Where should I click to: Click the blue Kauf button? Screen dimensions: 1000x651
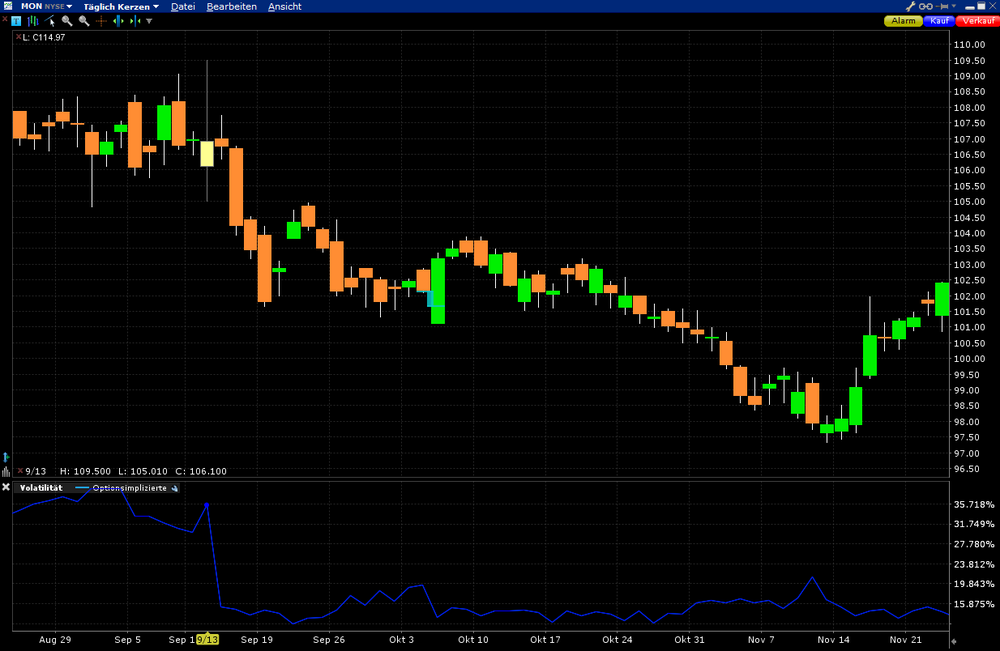click(x=939, y=21)
